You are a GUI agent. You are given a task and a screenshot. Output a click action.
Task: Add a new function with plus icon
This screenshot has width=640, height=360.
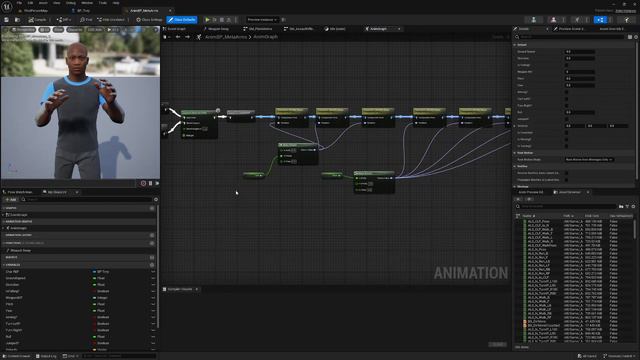pos(152,243)
